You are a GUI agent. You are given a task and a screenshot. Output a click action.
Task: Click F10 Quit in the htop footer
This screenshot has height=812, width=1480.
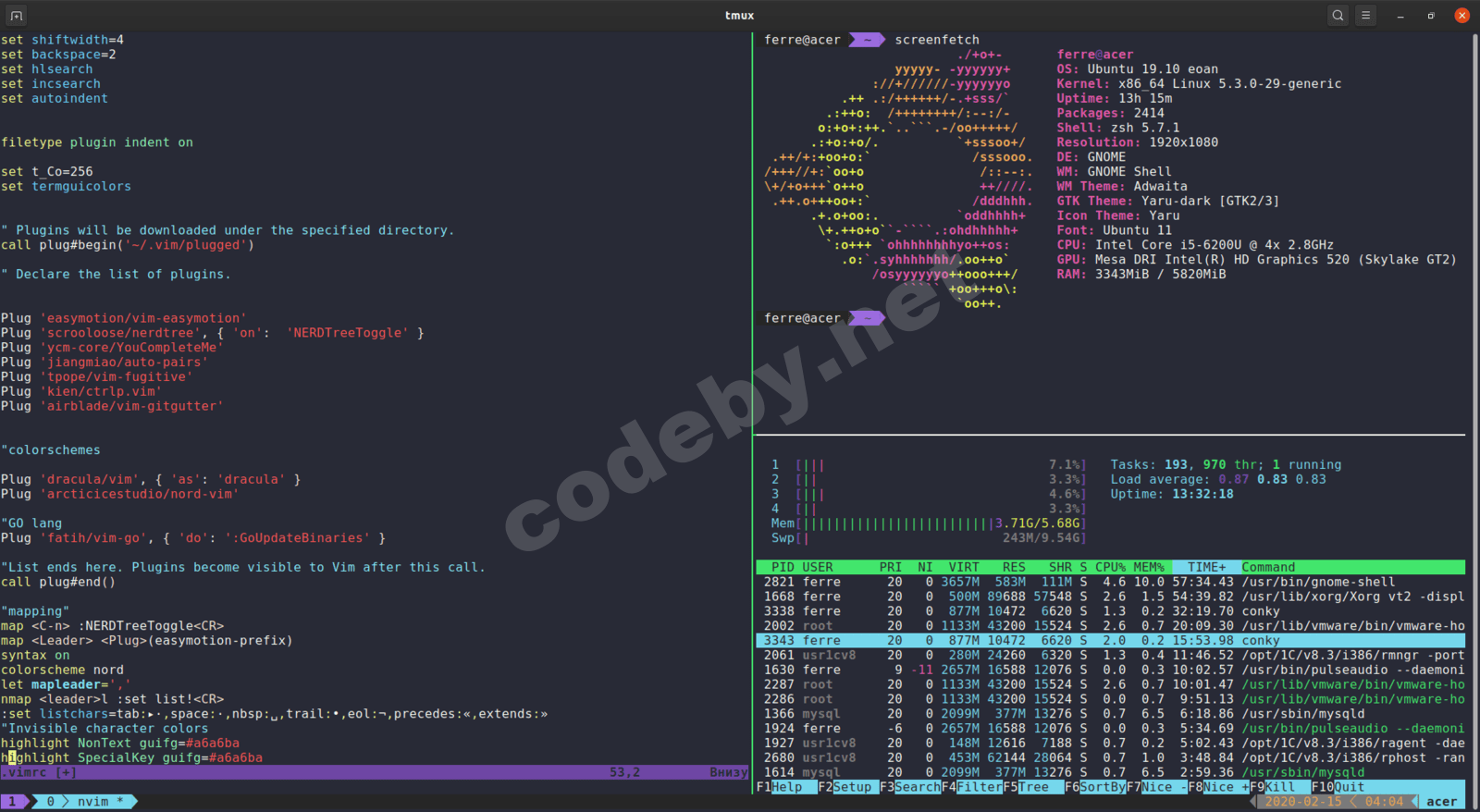point(1338,787)
